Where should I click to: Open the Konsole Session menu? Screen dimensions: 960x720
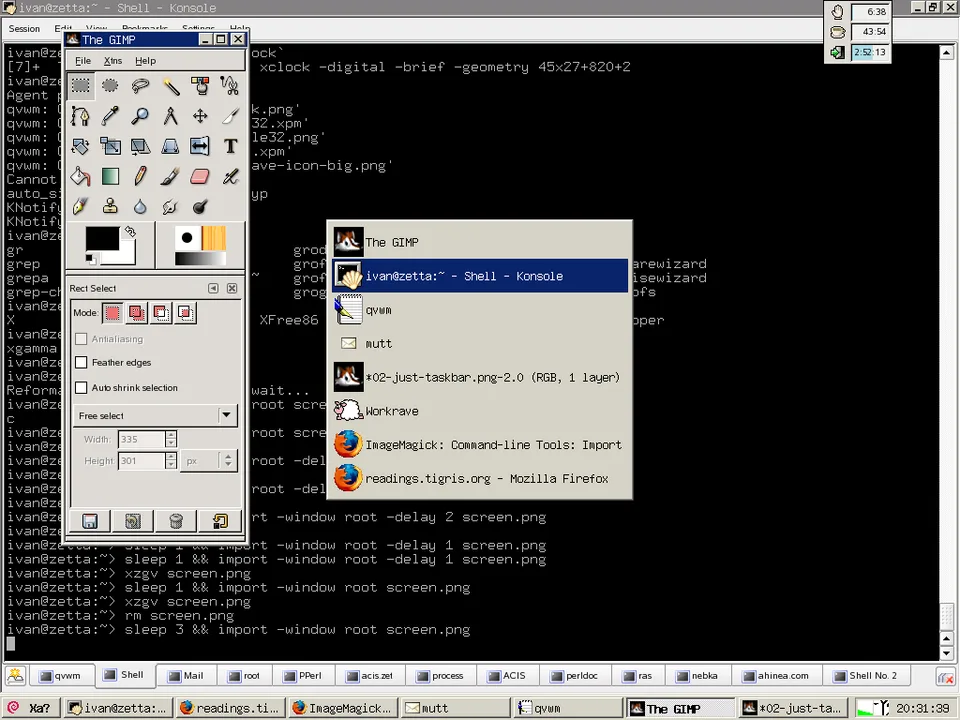(x=24, y=29)
